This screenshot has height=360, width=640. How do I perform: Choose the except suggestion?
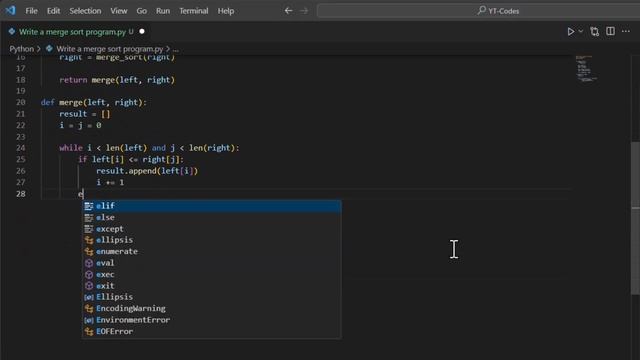211,229
